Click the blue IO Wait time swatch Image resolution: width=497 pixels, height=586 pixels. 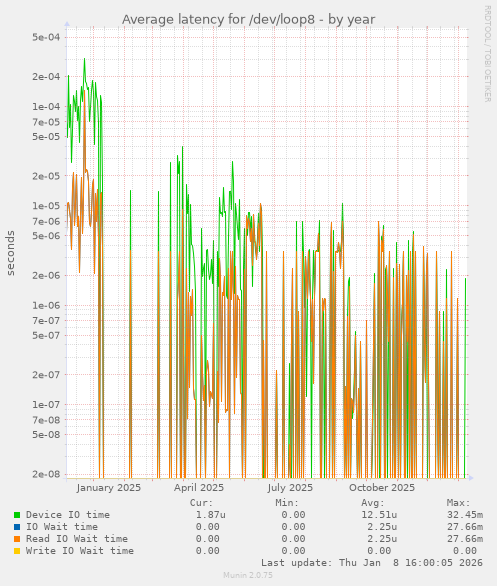[x=17, y=527]
